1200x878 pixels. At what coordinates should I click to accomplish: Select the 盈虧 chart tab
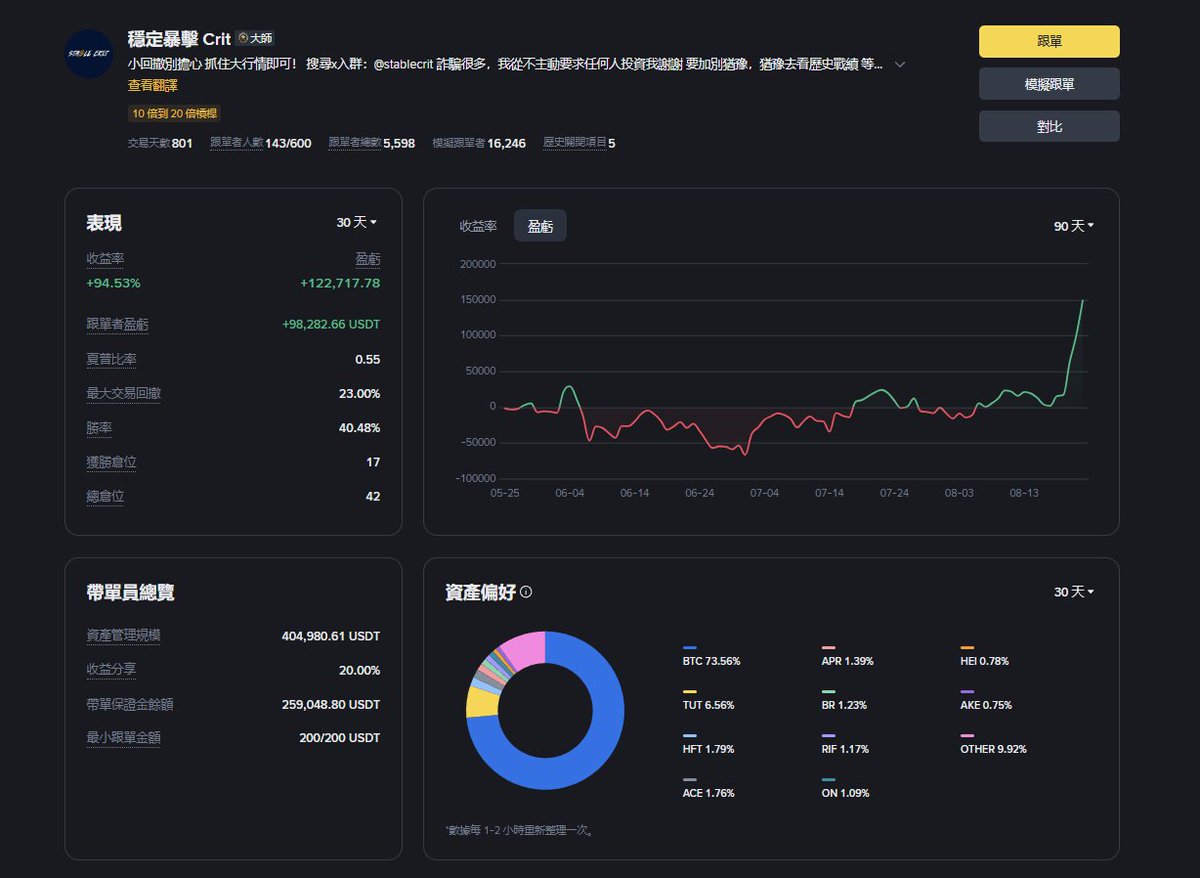pos(540,226)
